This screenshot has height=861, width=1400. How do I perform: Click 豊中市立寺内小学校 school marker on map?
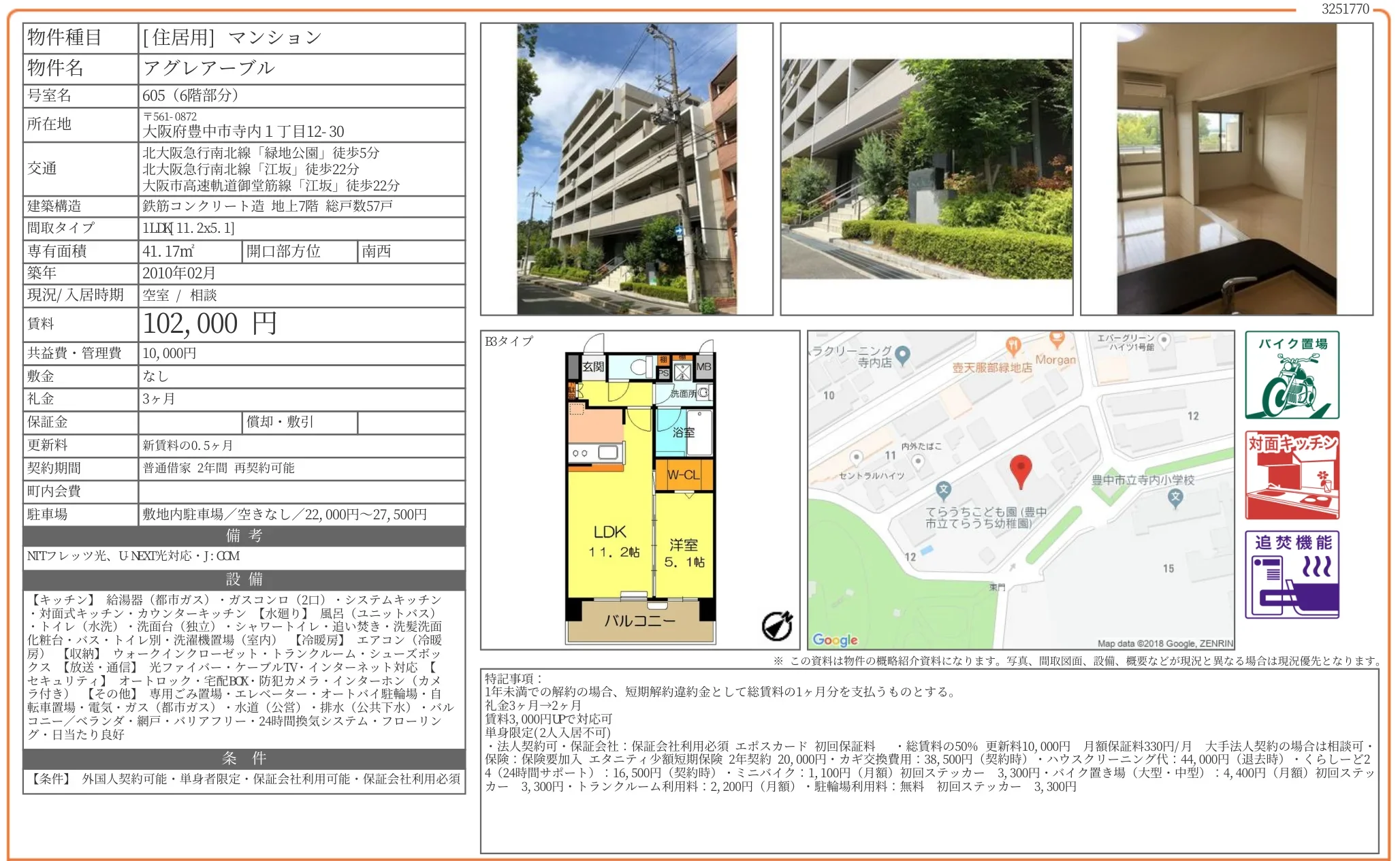coord(1175,497)
